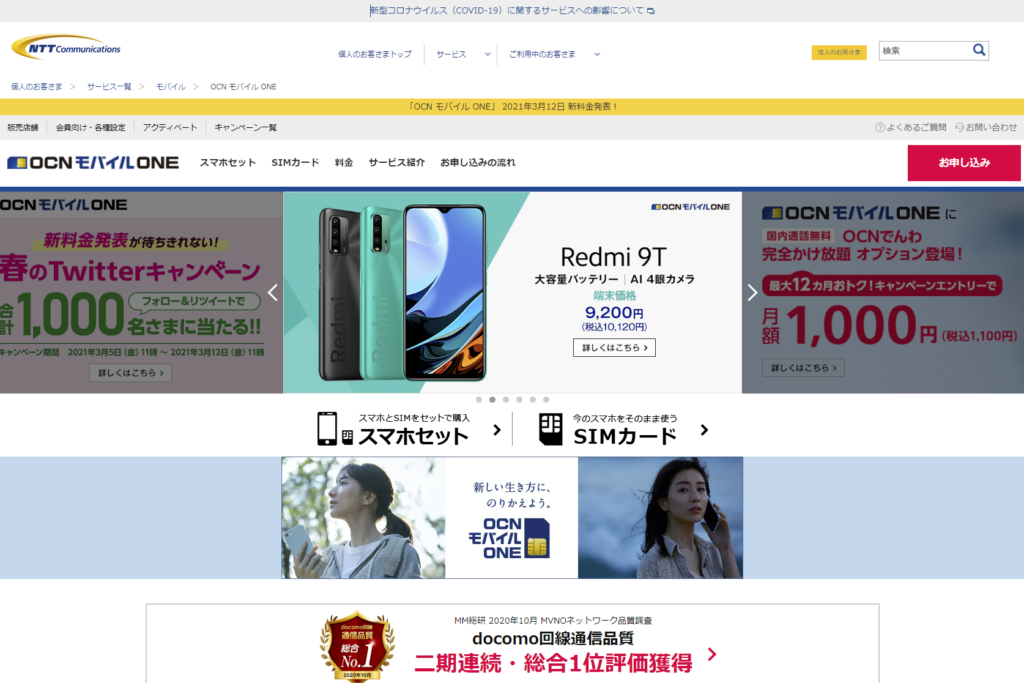Click the docomo回線通信品質 heading
The image size is (1024, 683).
pyautogui.click(x=552, y=638)
